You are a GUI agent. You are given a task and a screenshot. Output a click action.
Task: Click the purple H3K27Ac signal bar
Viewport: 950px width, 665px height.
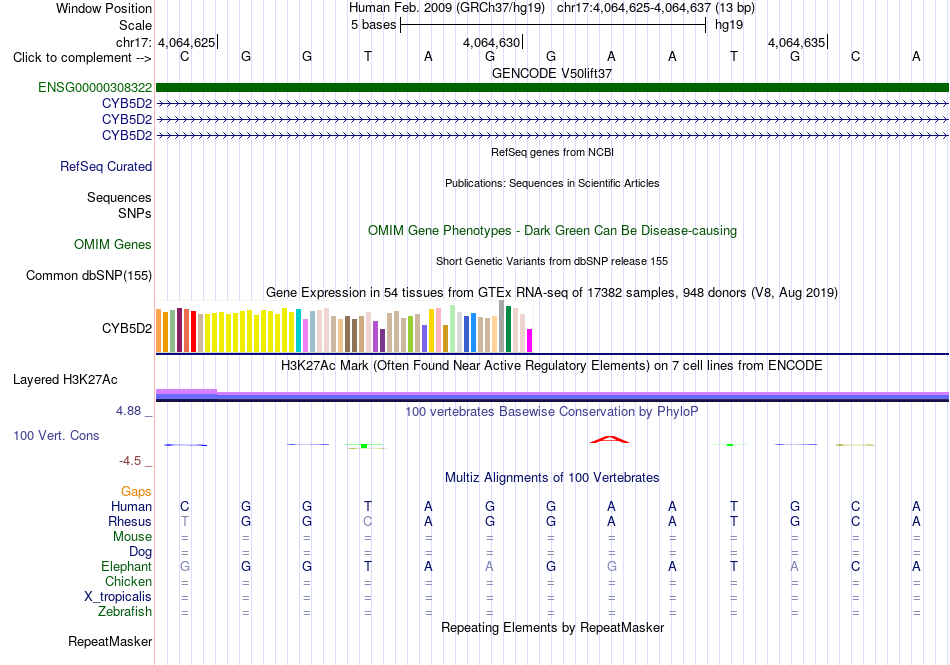point(552,395)
